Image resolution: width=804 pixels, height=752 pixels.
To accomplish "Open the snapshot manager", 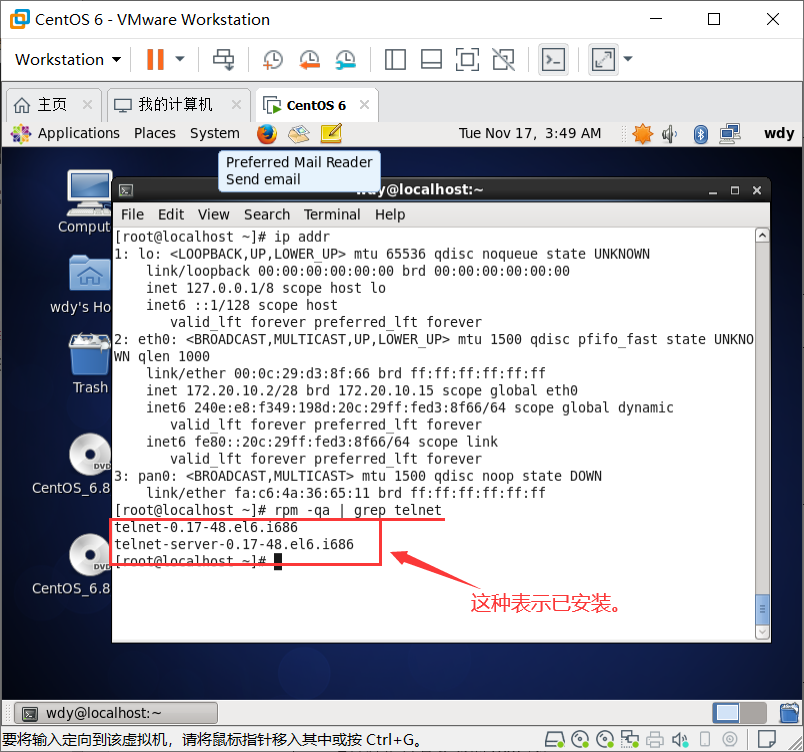I will pyautogui.click(x=346, y=59).
